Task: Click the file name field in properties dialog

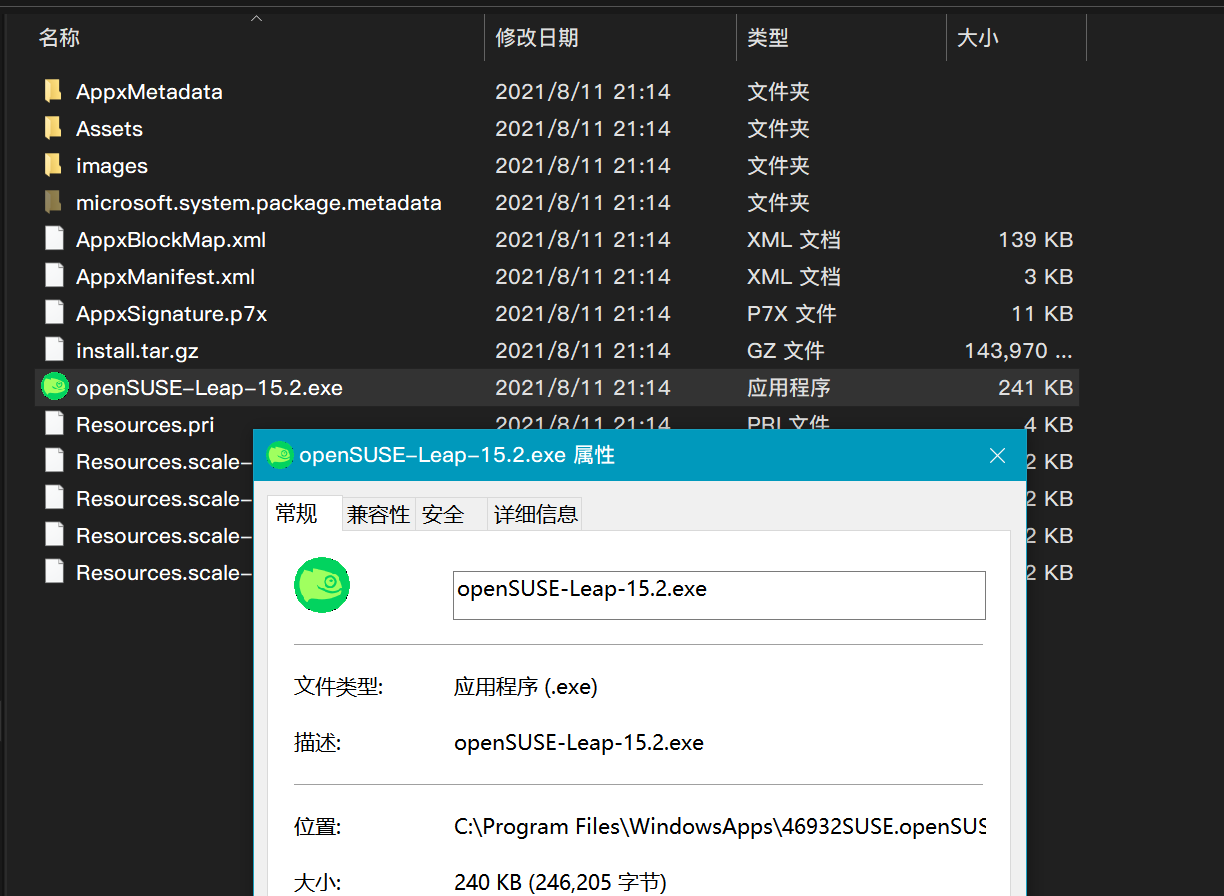Action: pyautogui.click(x=719, y=595)
